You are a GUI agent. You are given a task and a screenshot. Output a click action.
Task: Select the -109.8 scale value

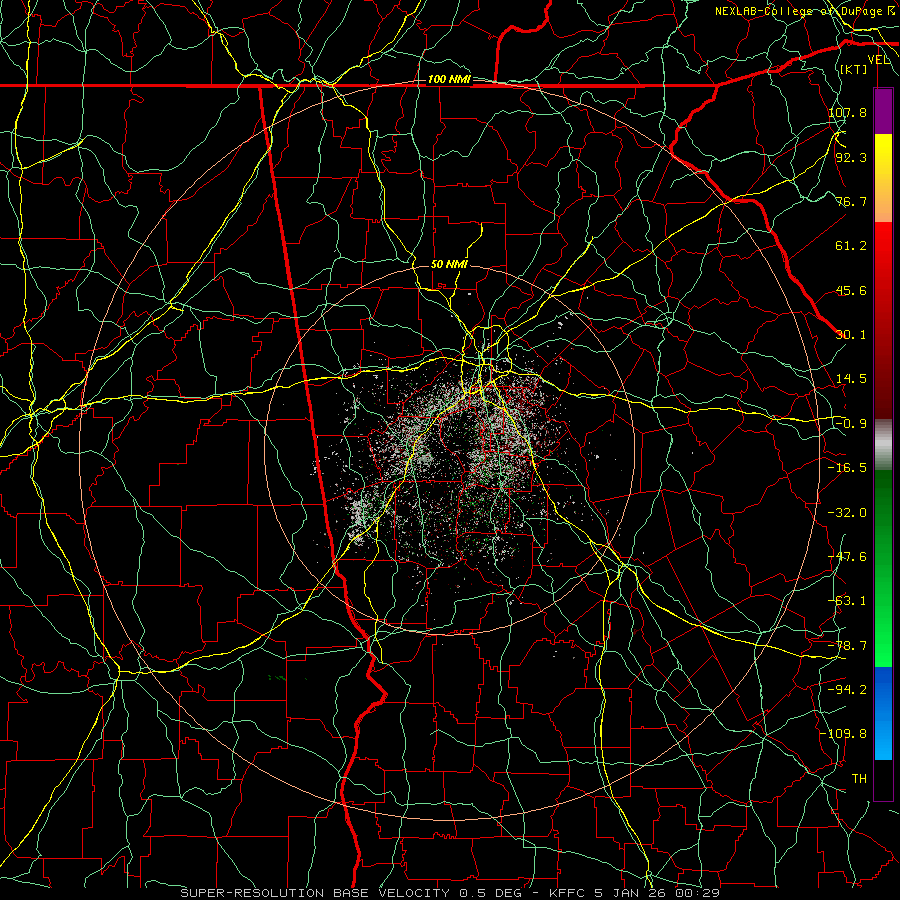[x=844, y=734]
